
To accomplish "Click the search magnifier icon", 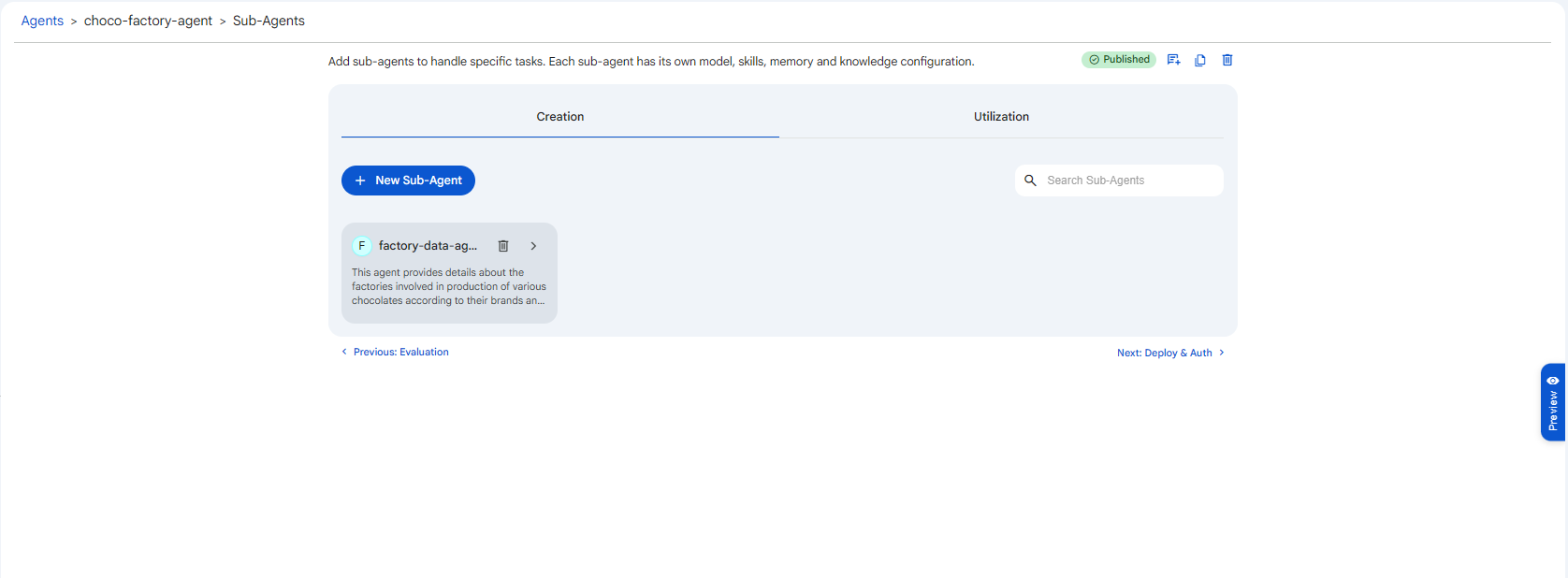I will 1030,181.
